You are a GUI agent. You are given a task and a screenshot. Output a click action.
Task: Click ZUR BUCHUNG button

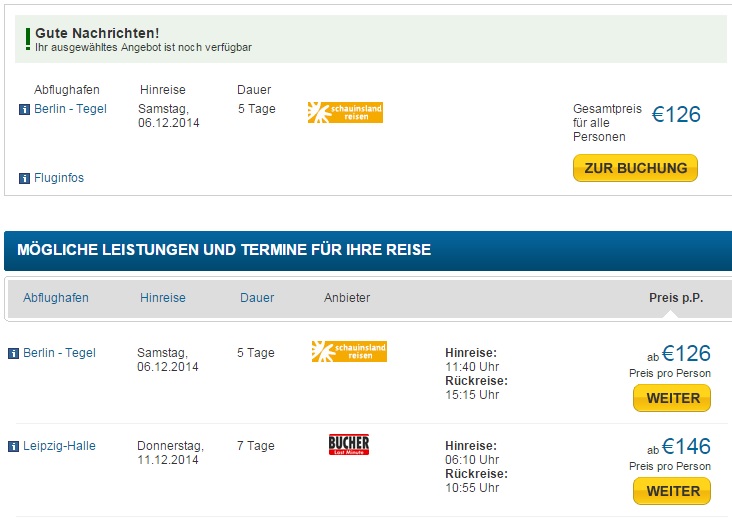pyautogui.click(x=635, y=168)
